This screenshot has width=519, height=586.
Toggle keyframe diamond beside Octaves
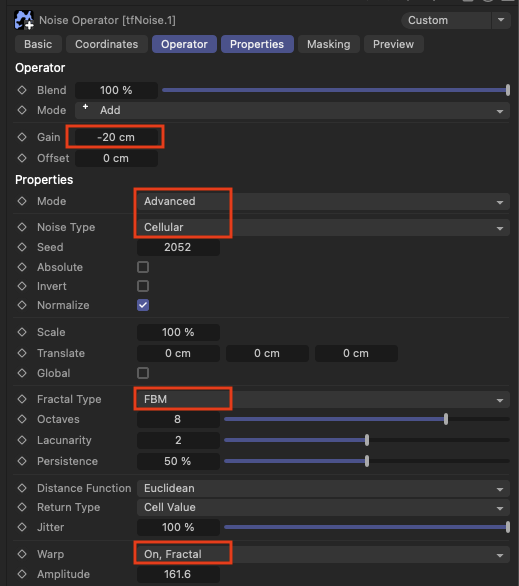[22, 419]
